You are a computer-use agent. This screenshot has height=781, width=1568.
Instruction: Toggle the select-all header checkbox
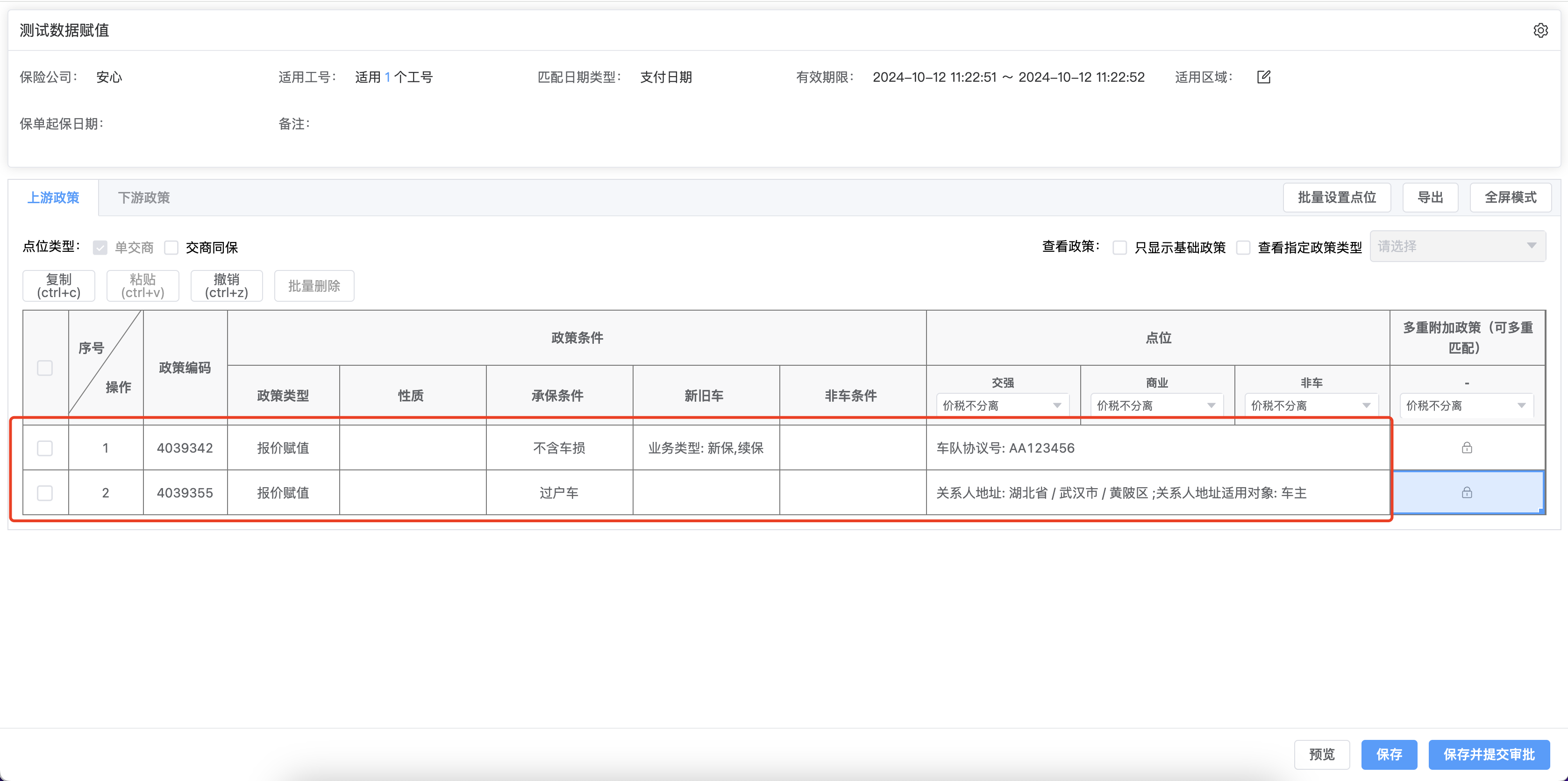click(45, 368)
